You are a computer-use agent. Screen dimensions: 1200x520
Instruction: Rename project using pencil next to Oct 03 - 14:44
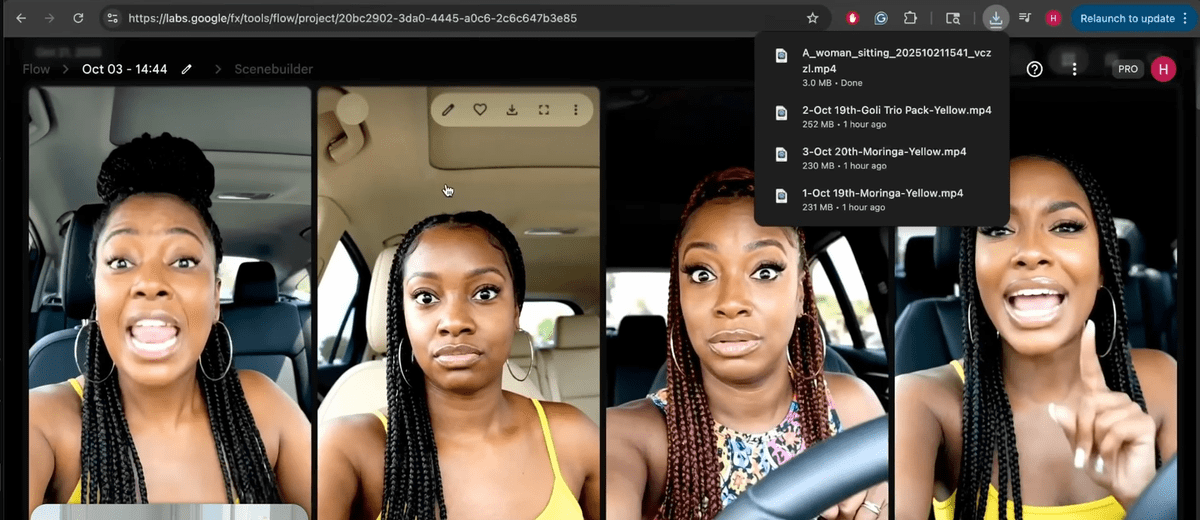[187, 69]
